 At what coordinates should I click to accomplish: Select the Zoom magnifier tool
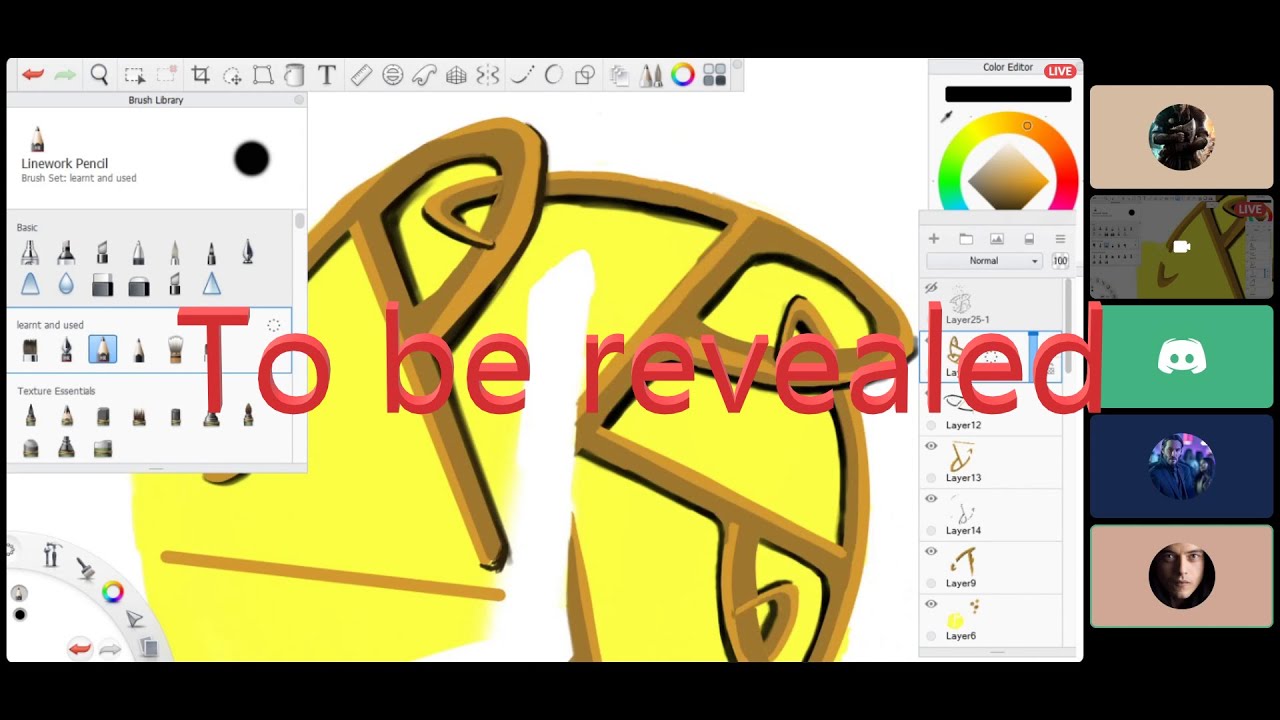[99, 75]
